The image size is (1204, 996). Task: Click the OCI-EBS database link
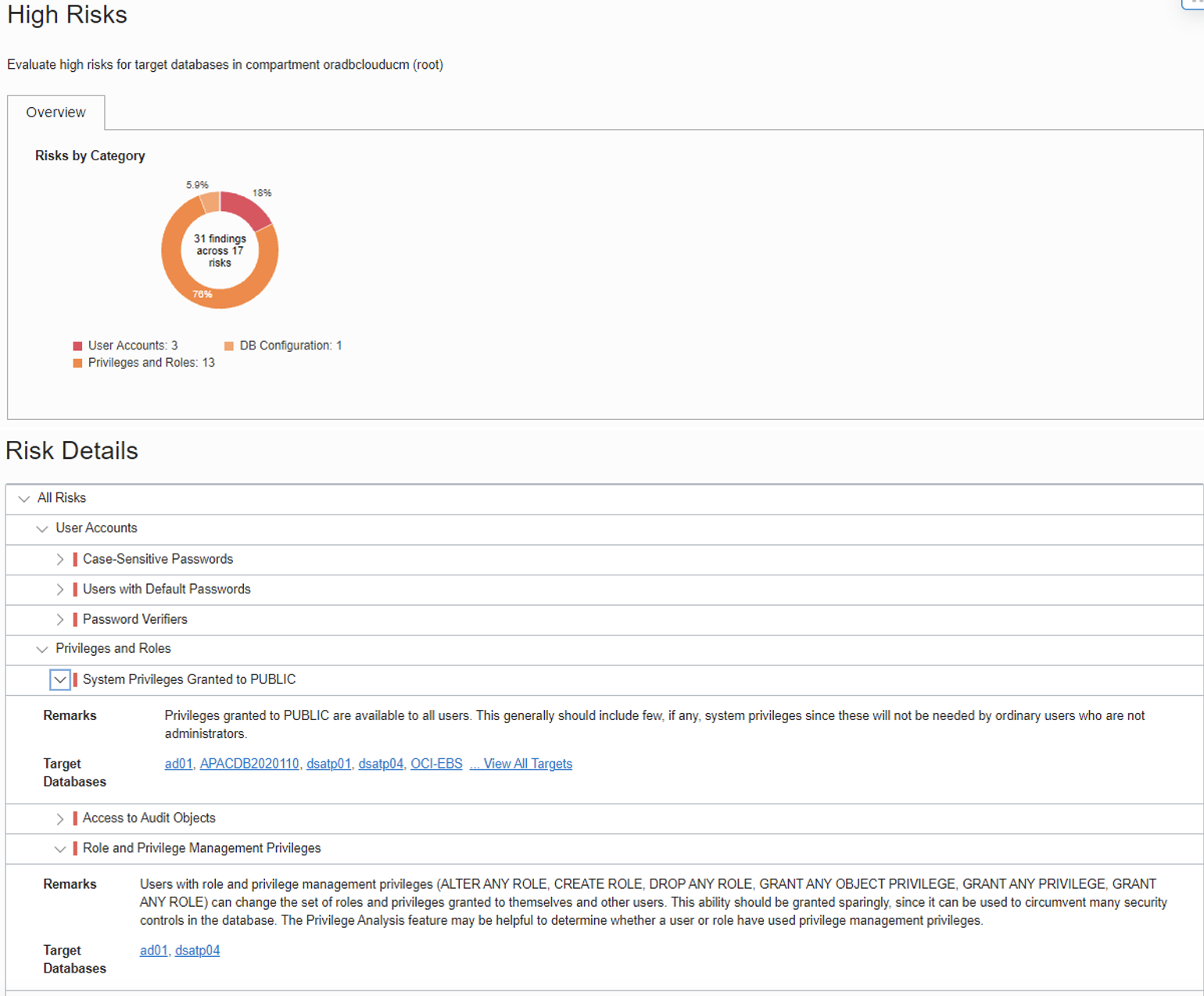(x=436, y=764)
